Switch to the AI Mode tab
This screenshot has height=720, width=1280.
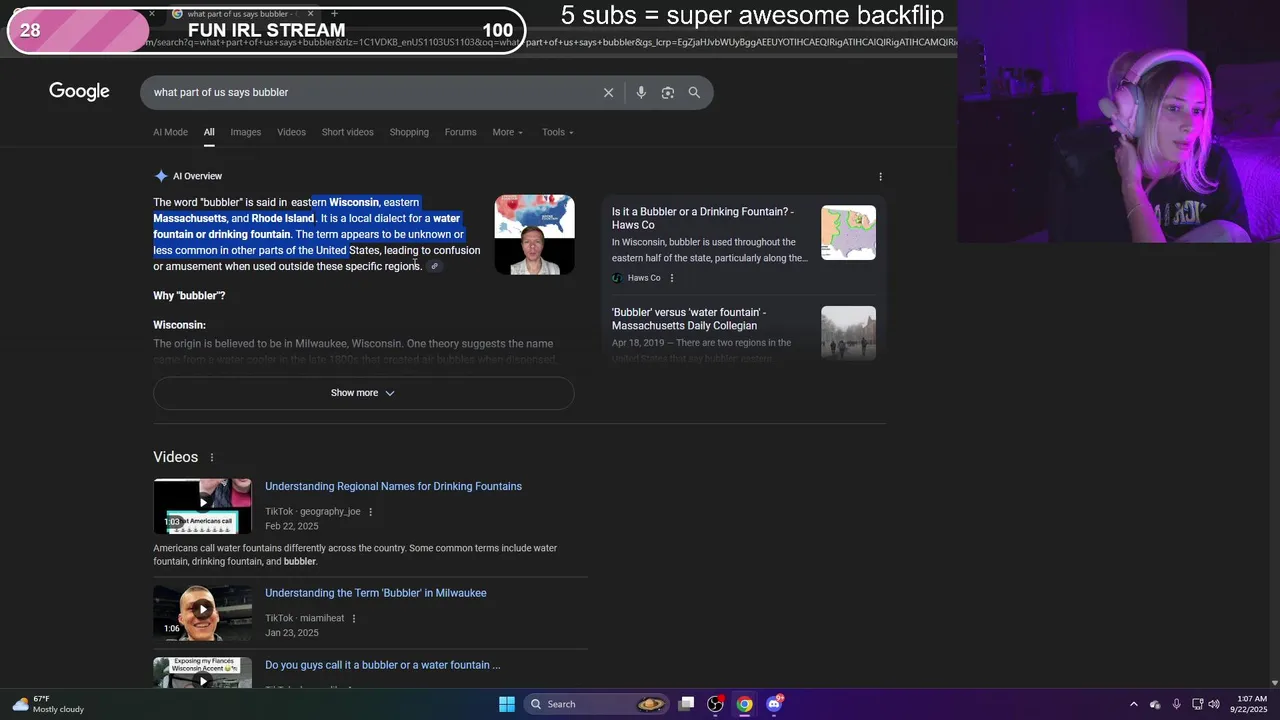coord(170,132)
